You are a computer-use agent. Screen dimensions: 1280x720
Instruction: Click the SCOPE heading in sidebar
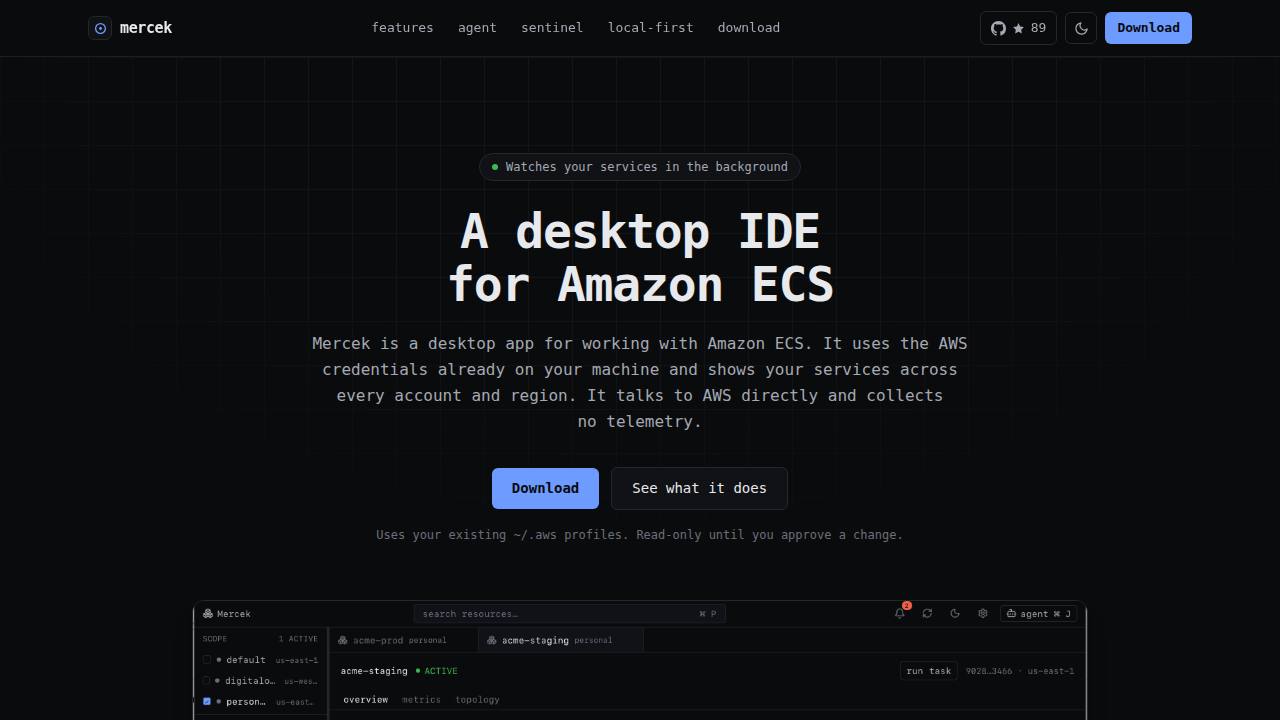click(215, 639)
